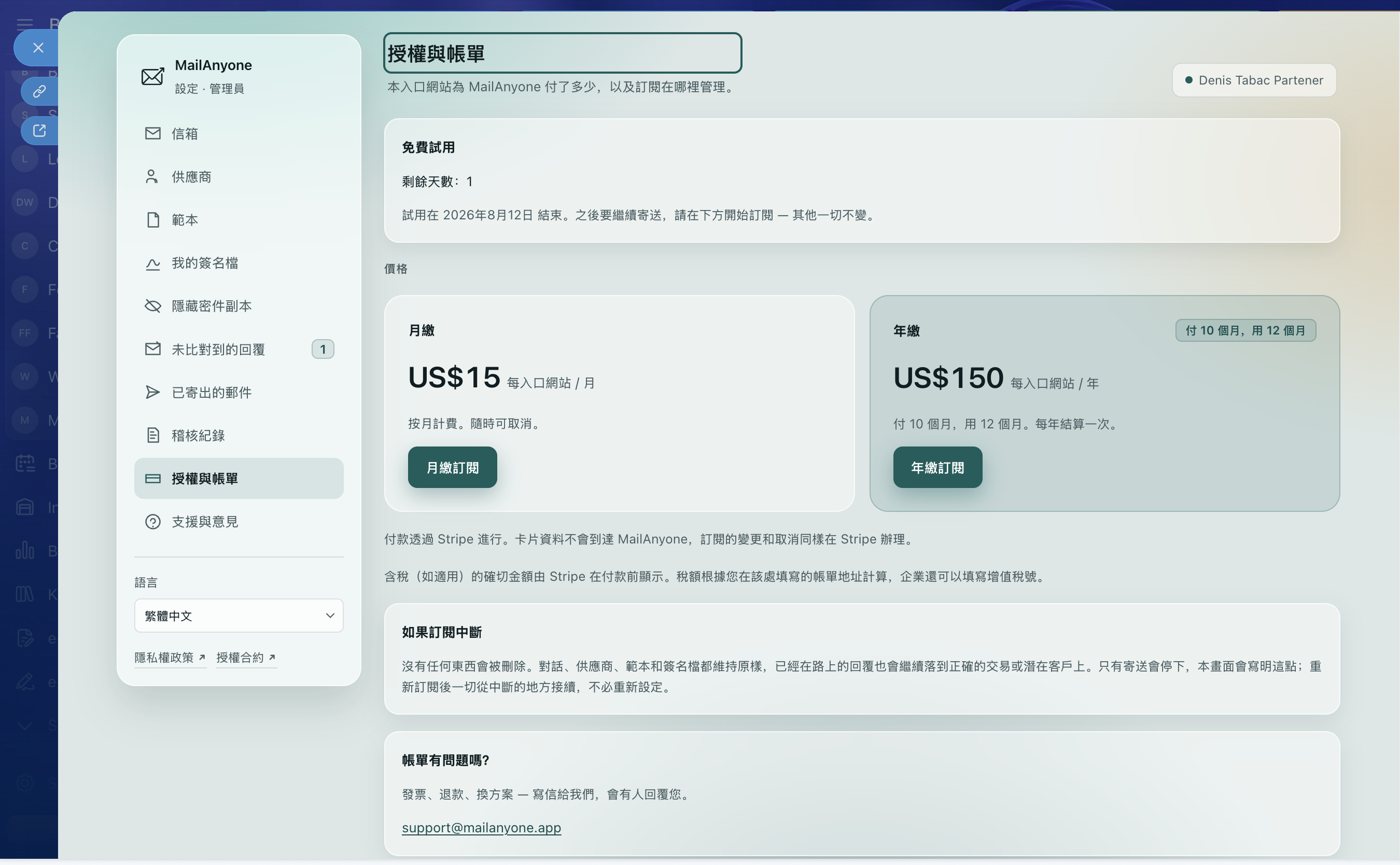Open 未比對到的回覆 in the sidebar

coord(239,349)
